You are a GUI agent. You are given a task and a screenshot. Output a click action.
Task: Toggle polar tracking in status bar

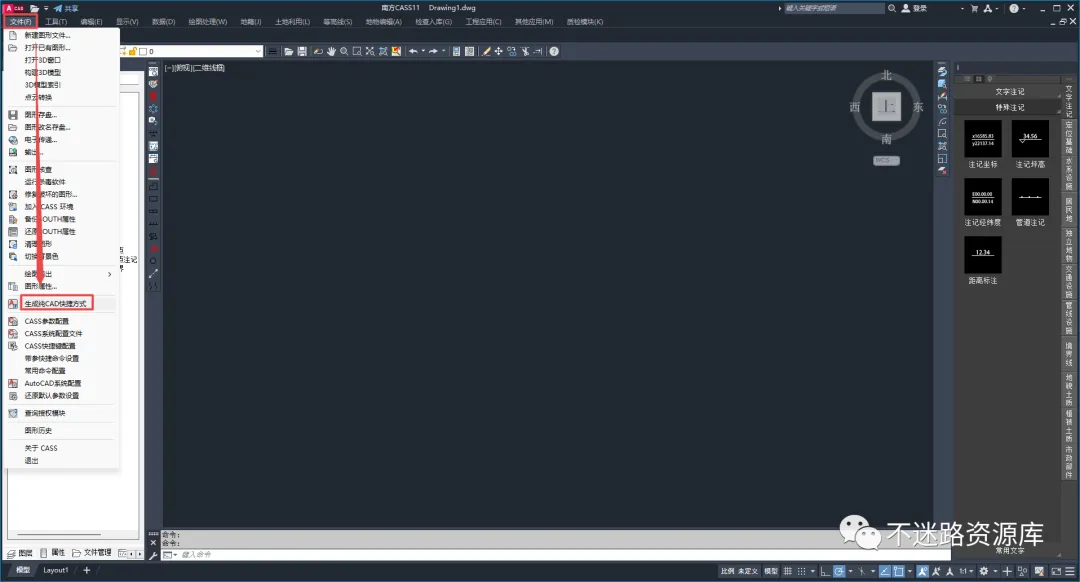click(839, 571)
